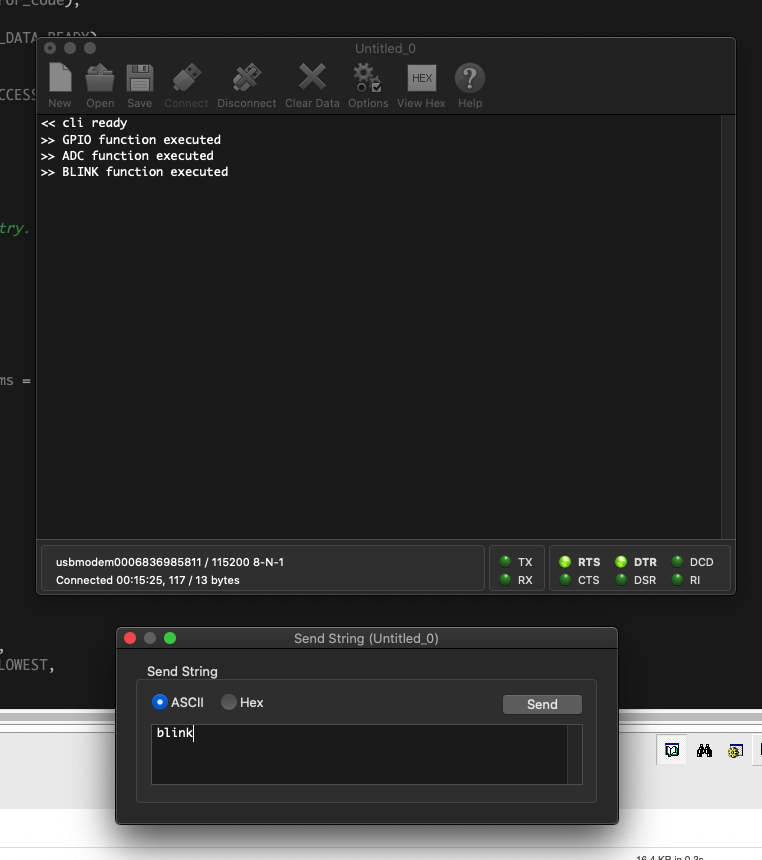This screenshot has height=860, width=762.
Task: Close the Send String window
Action: click(130, 638)
